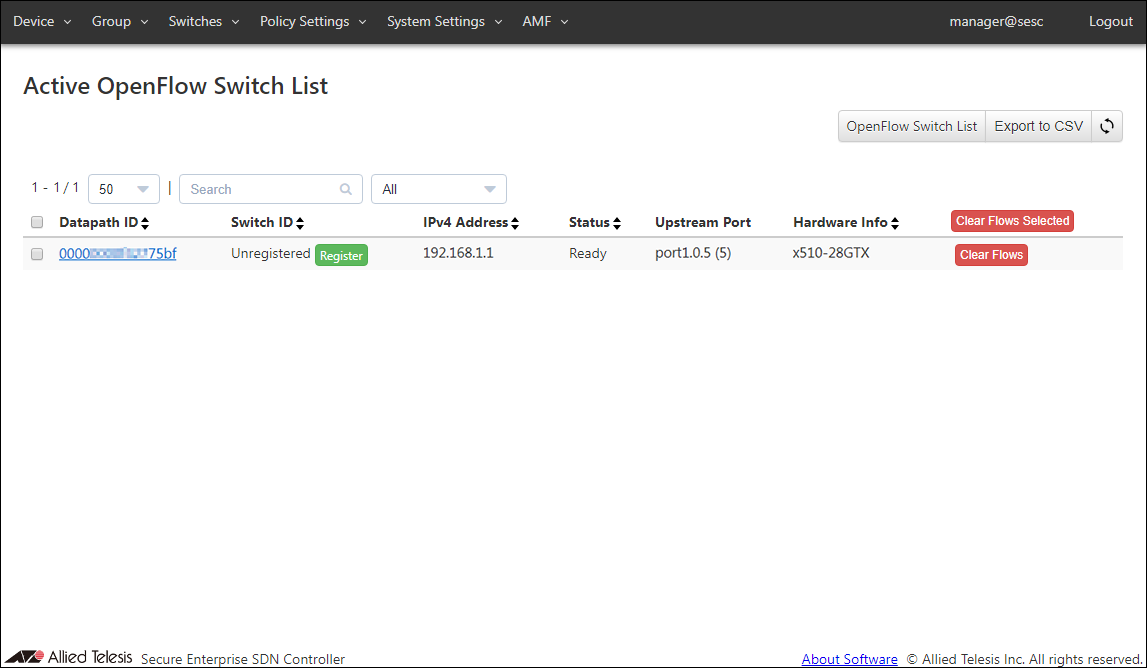1147x668 pixels.
Task: Click in the Search input field
Action: tap(260, 189)
